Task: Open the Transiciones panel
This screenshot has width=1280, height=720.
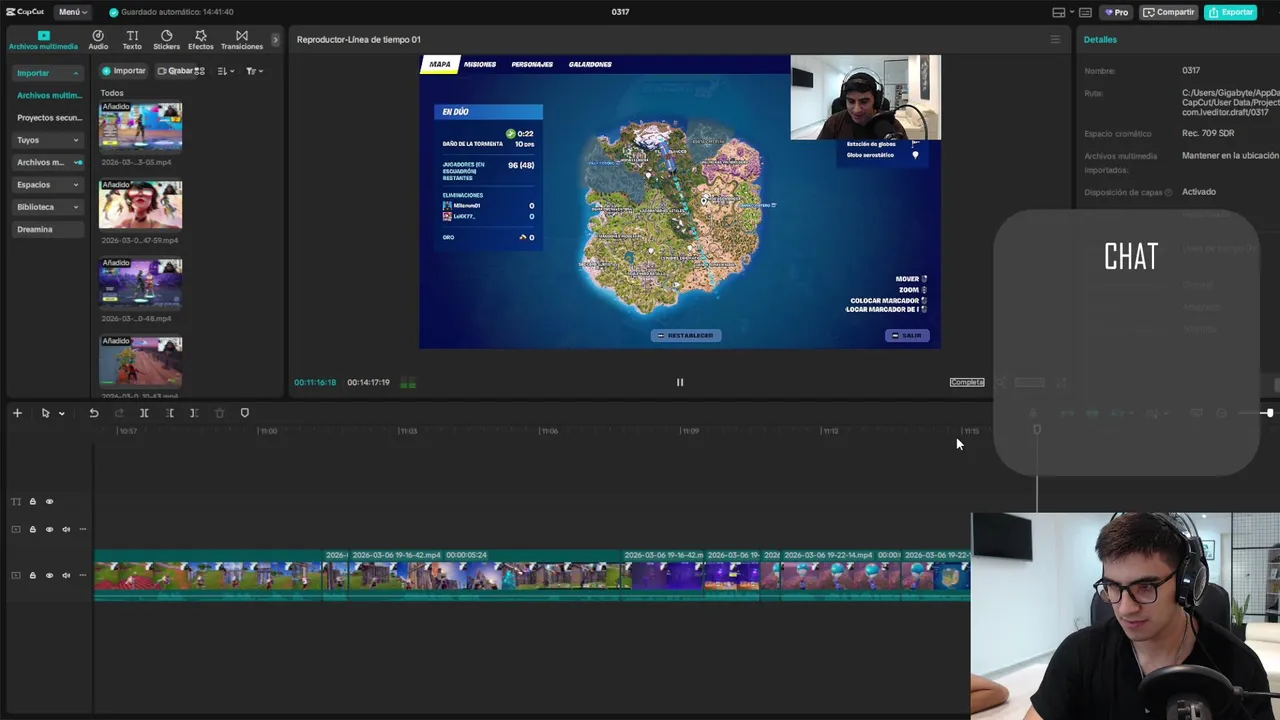Action: [x=242, y=40]
